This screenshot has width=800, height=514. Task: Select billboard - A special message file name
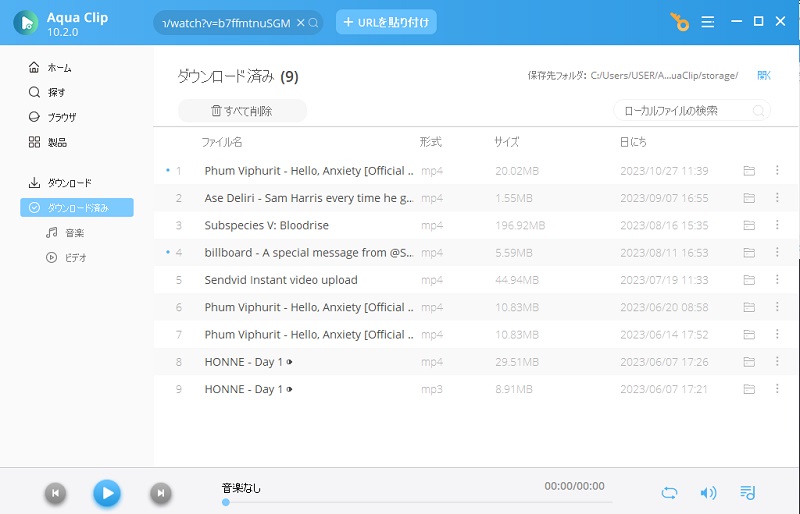309,253
